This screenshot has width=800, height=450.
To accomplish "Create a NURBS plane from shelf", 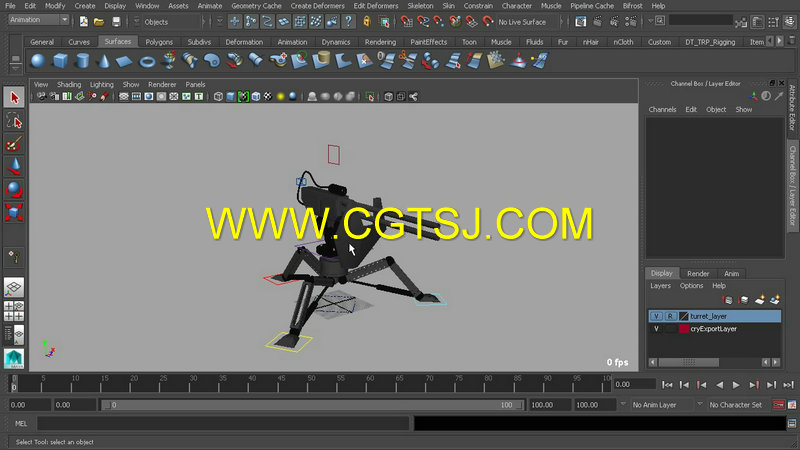I will pyautogui.click(x=125, y=61).
